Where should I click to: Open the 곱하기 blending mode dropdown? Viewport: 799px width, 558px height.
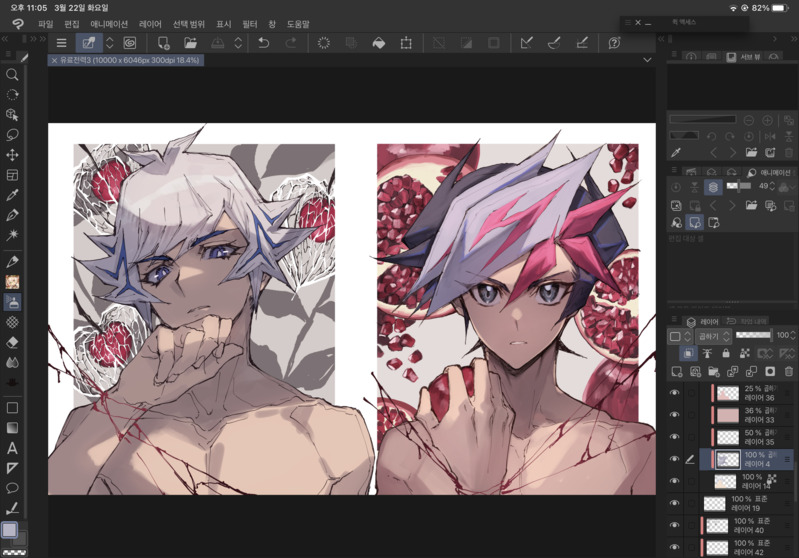(714, 336)
